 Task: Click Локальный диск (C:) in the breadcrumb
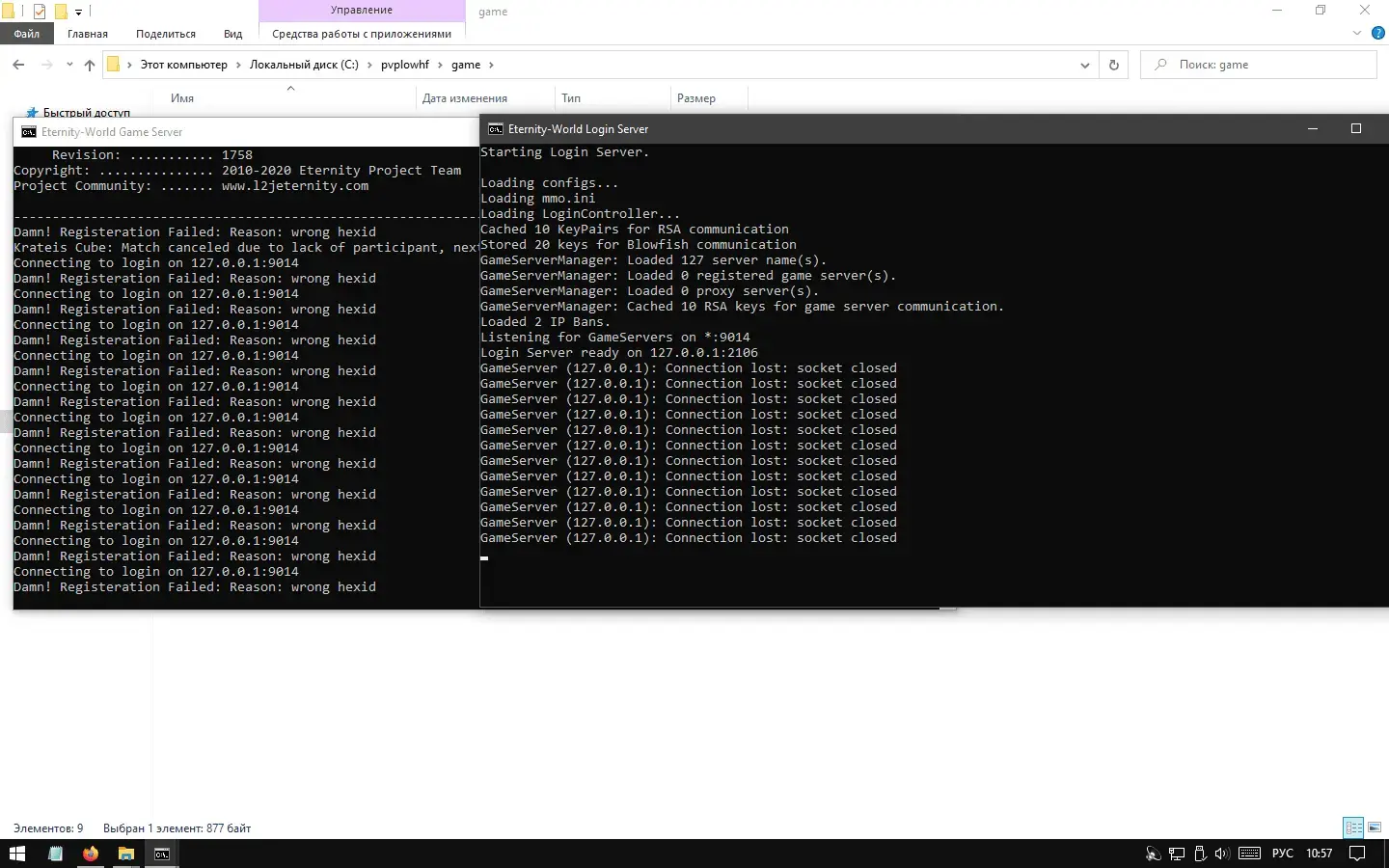(x=304, y=65)
